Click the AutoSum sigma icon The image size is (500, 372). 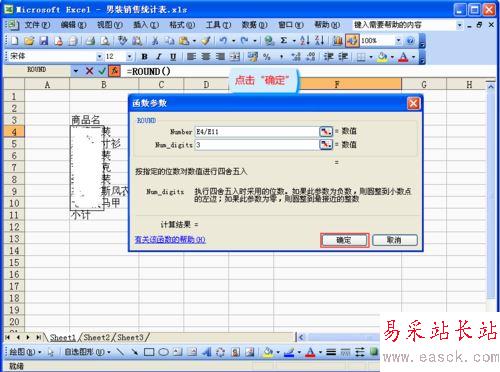(x=284, y=41)
